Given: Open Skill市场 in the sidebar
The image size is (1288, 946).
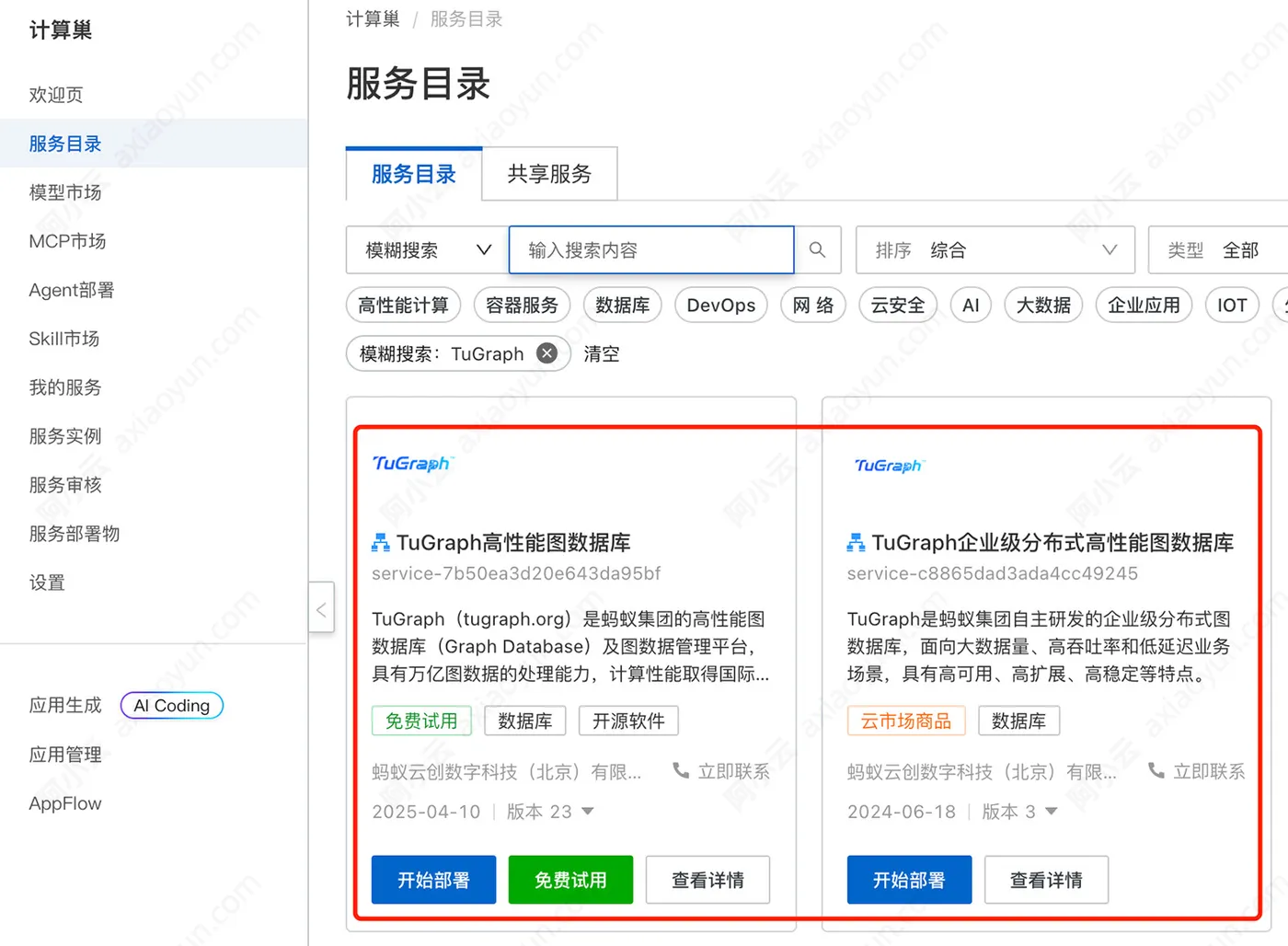Looking at the screenshot, I should coord(64,339).
